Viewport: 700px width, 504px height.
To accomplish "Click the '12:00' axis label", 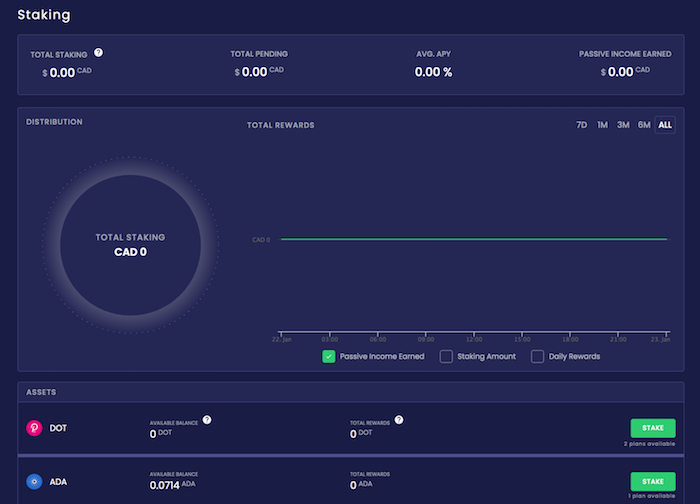I will 474,340.
